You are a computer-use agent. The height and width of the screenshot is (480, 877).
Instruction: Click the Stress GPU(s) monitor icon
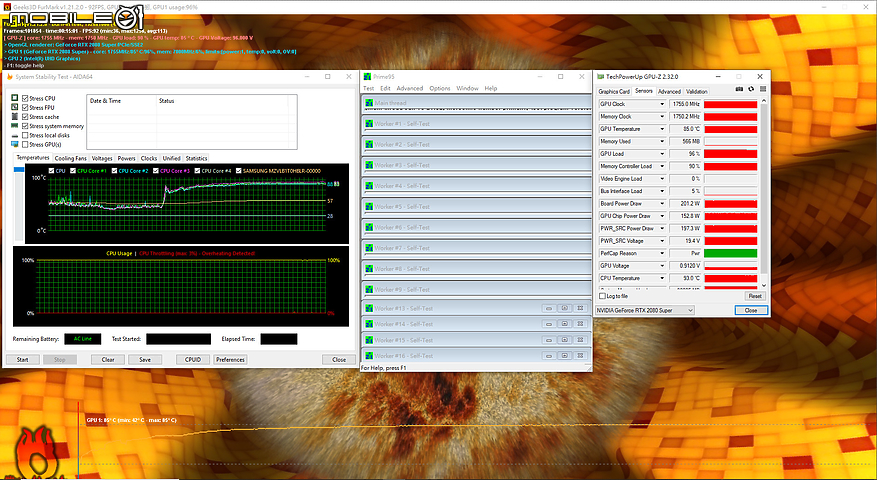click(x=15, y=145)
